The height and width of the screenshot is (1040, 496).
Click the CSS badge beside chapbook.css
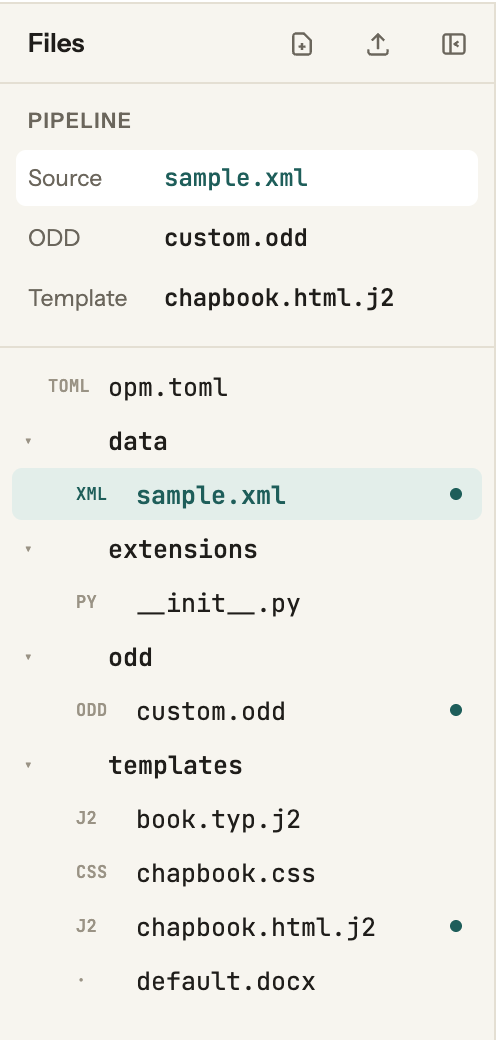[91, 872]
